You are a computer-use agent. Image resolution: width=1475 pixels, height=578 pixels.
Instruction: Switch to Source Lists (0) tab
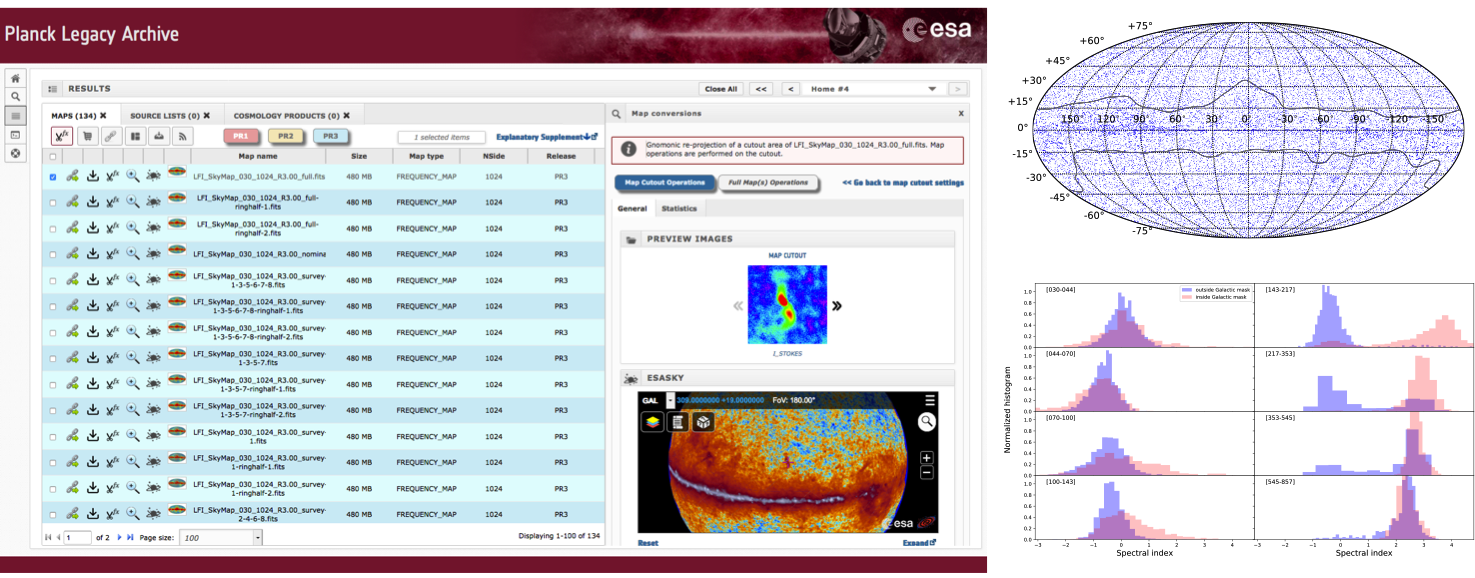(170, 115)
